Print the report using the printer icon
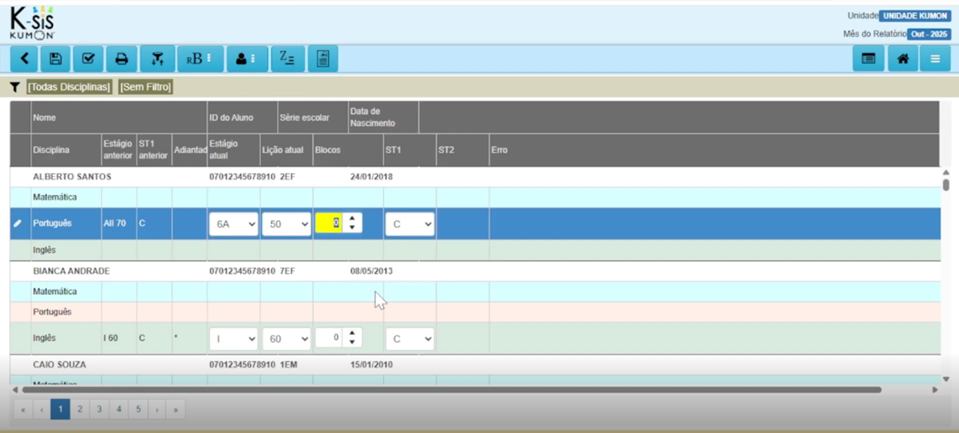The height and width of the screenshot is (433, 959). 121,59
